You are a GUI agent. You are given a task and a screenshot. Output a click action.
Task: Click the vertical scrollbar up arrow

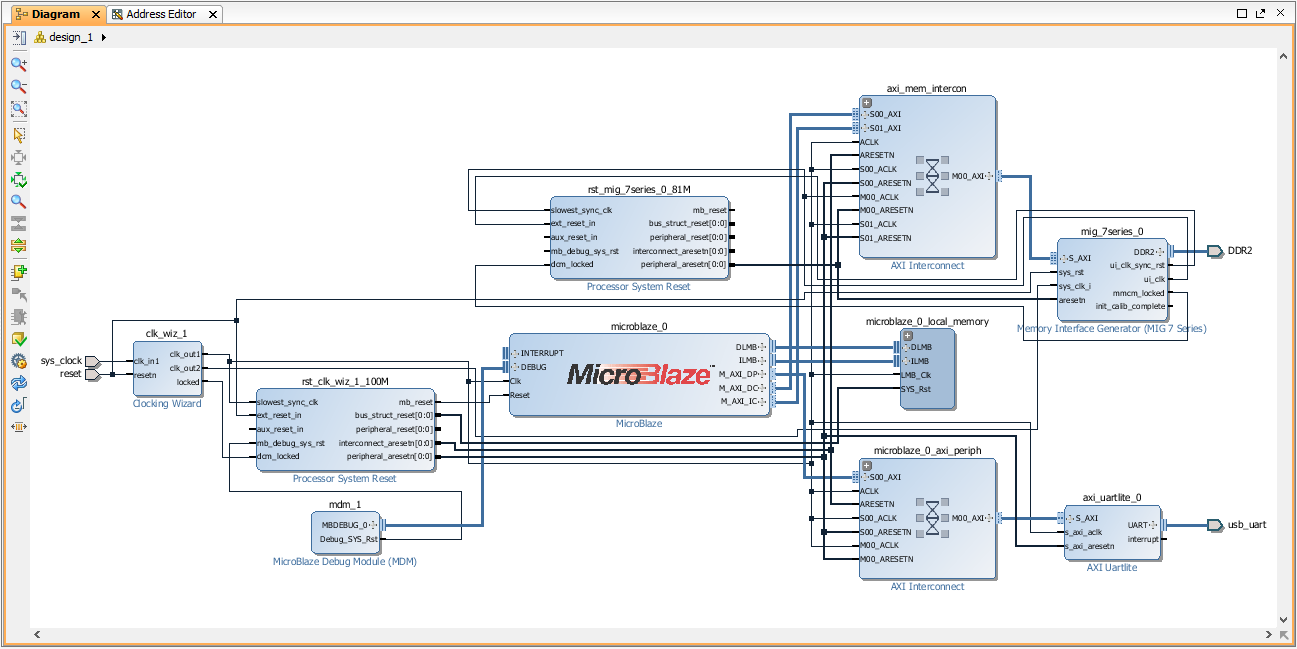[1284, 59]
